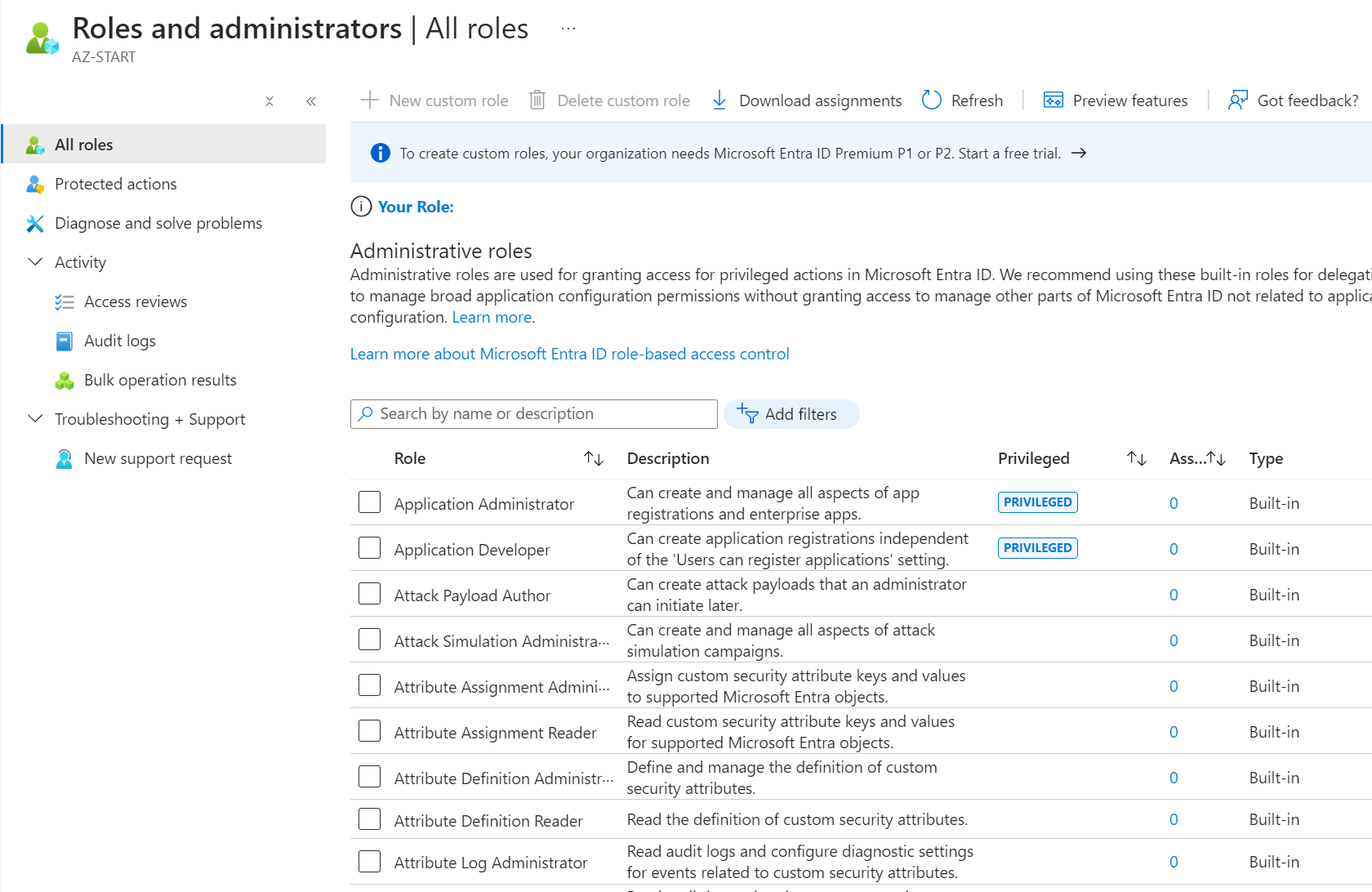This screenshot has height=892, width=1372.
Task: Sort by Assignments column arrows
Action: click(1216, 458)
